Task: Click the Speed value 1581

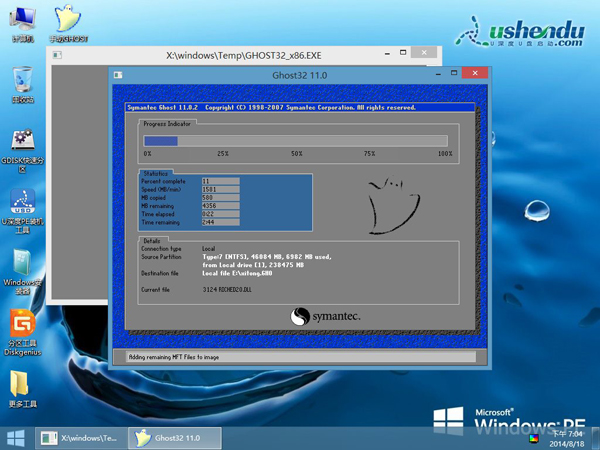Action: pos(221,189)
